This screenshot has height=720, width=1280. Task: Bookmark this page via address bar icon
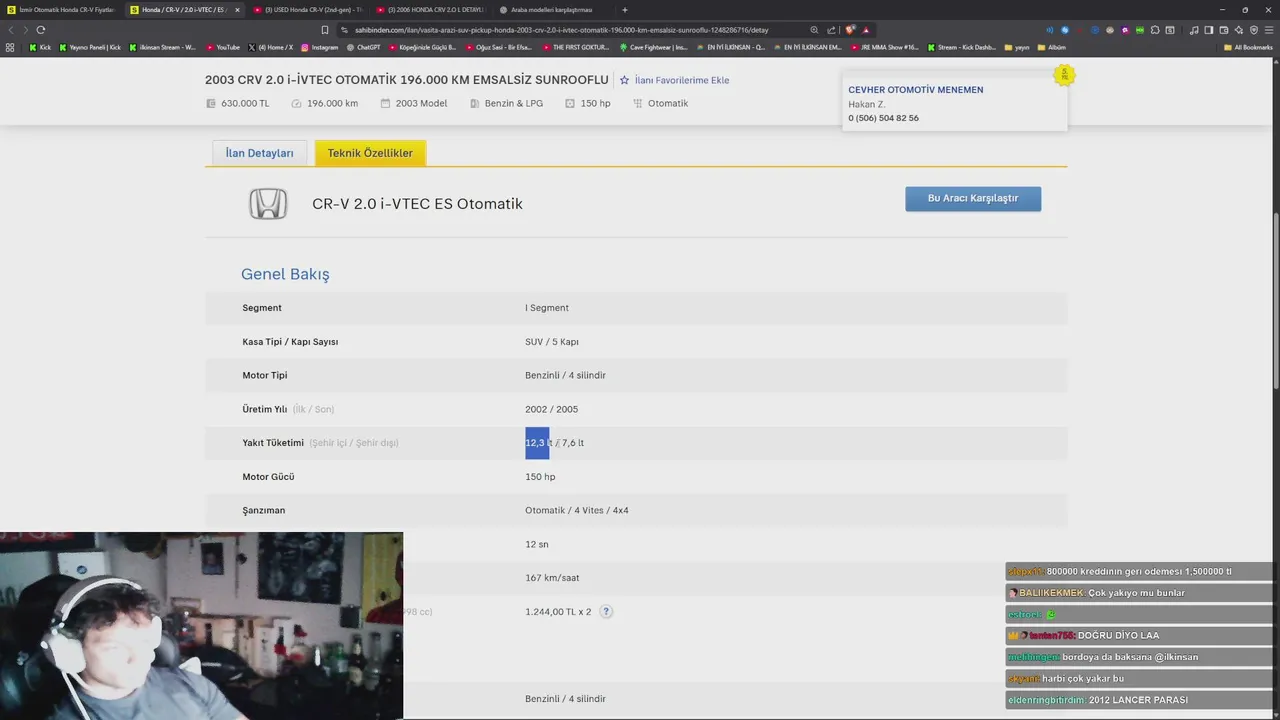[325, 30]
